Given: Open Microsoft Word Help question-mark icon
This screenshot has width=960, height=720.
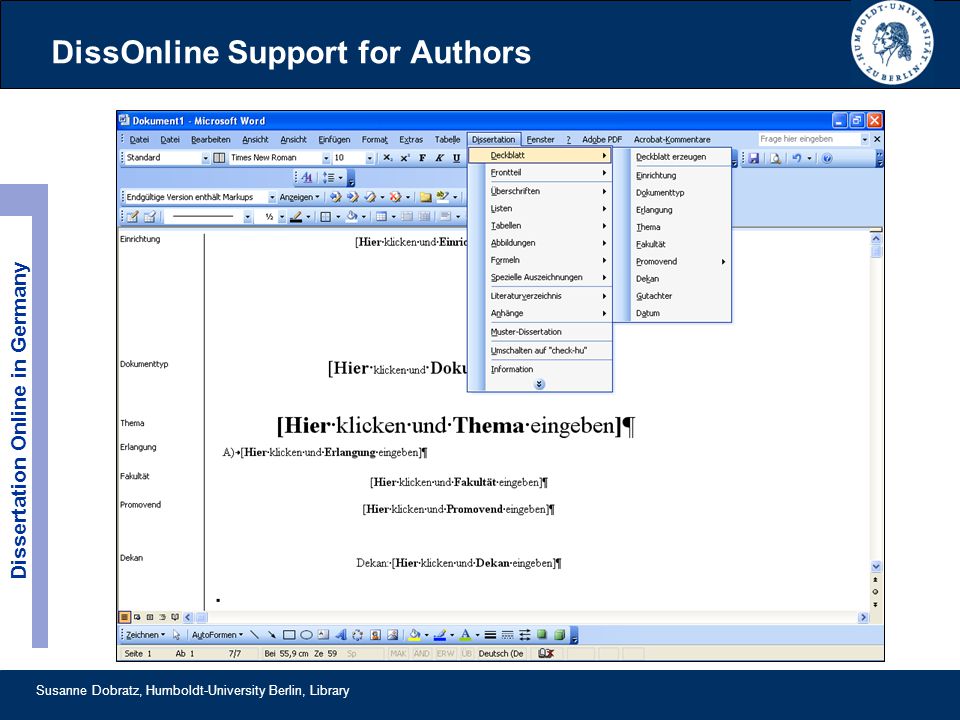Looking at the screenshot, I should (827, 159).
